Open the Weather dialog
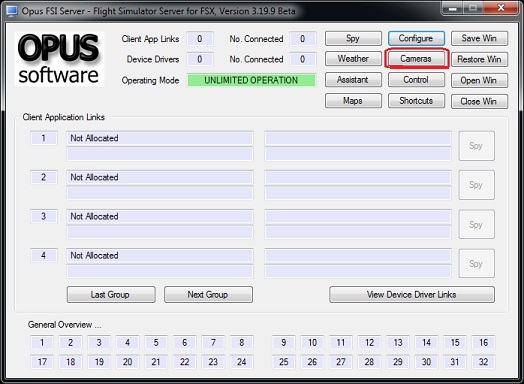 click(x=353, y=59)
